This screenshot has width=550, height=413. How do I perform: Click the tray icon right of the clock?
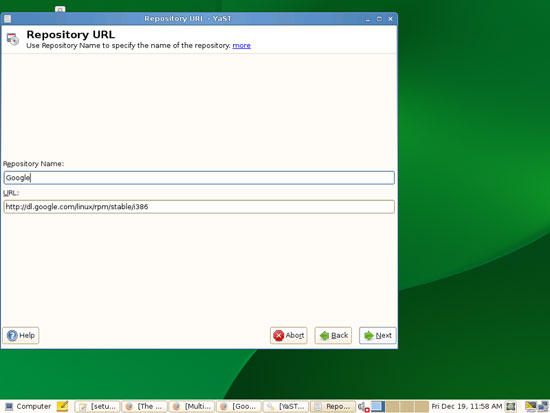pos(511,406)
